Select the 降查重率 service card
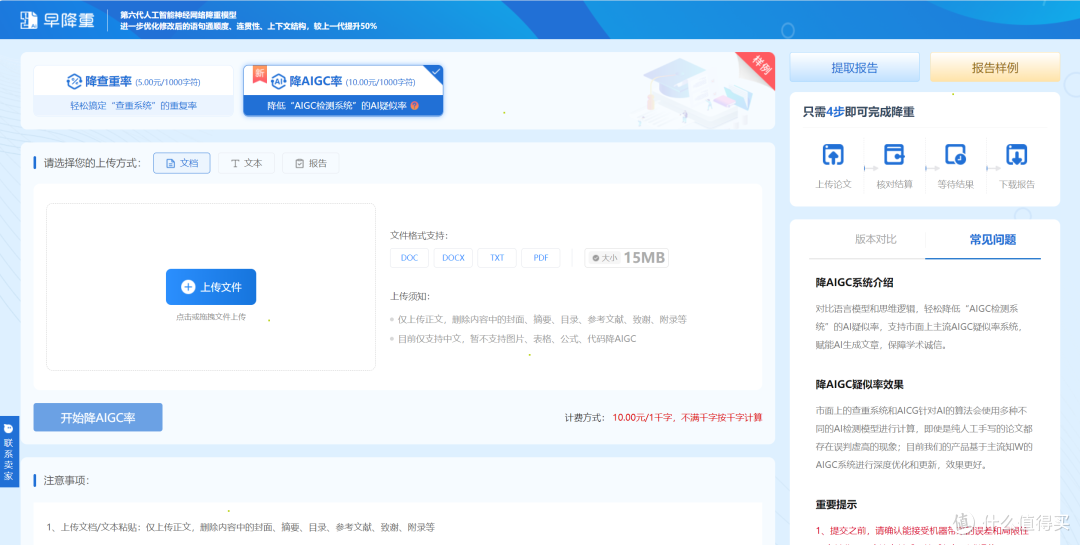Viewport: 1080px width, 545px height. tap(134, 90)
